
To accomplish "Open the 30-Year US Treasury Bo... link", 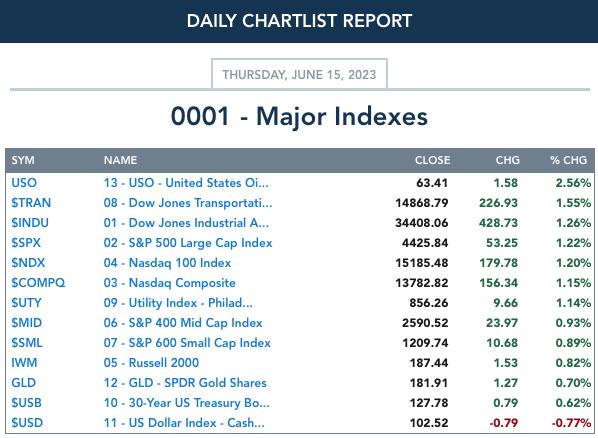I will pyautogui.click(x=186, y=403).
